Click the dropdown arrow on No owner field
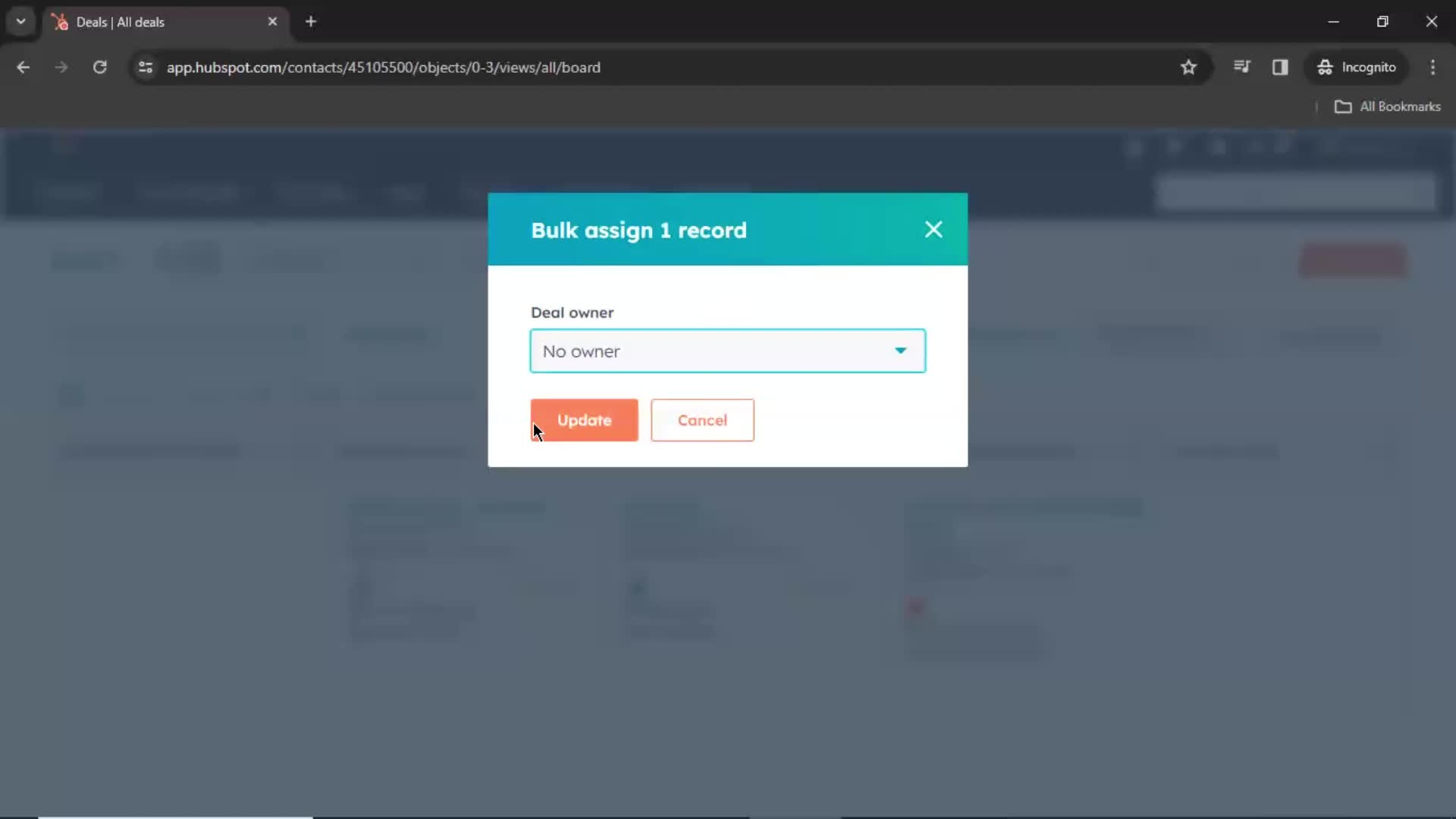The width and height of the screenshot is (1456, 819). point(899,350)
